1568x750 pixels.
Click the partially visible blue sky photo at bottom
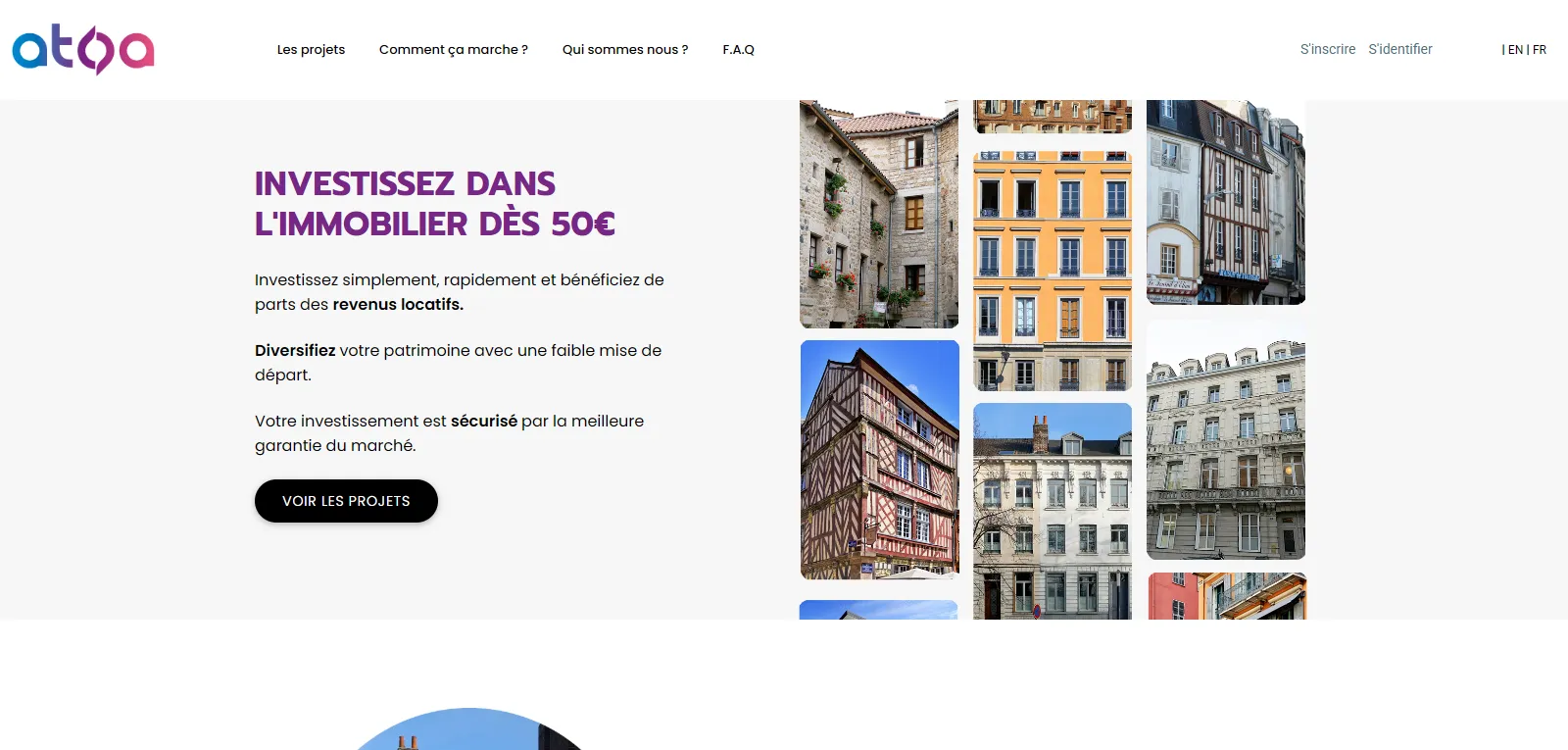click(x=878, y=610)
